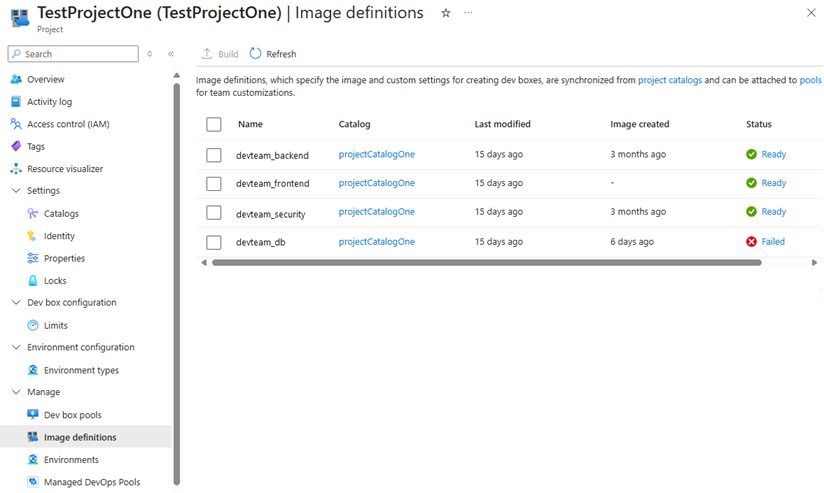Open Access control (IAM) icon
This screenshot has width=824, height=493.
(x=15, y=124)
